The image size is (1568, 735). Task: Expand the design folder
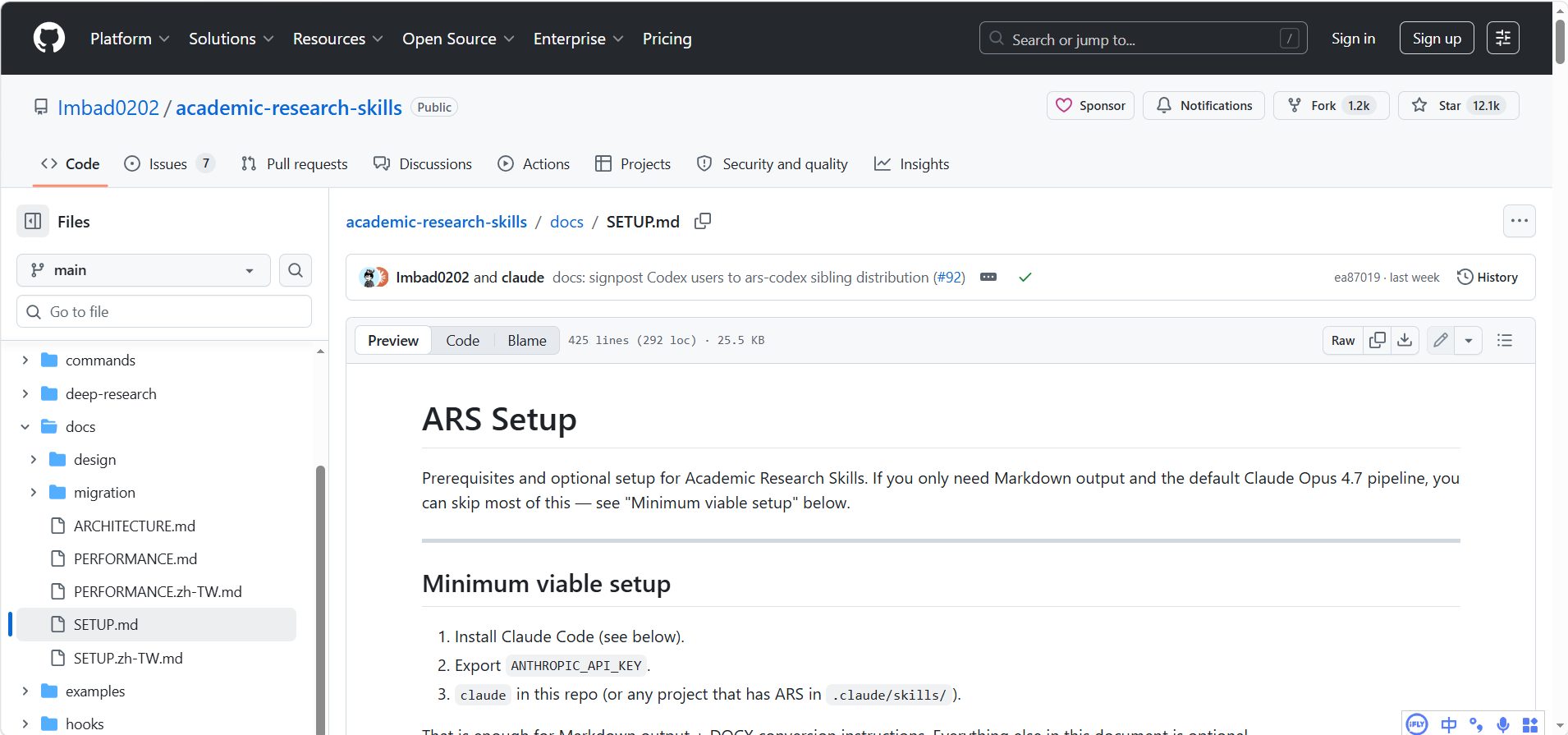pos(34,460)
